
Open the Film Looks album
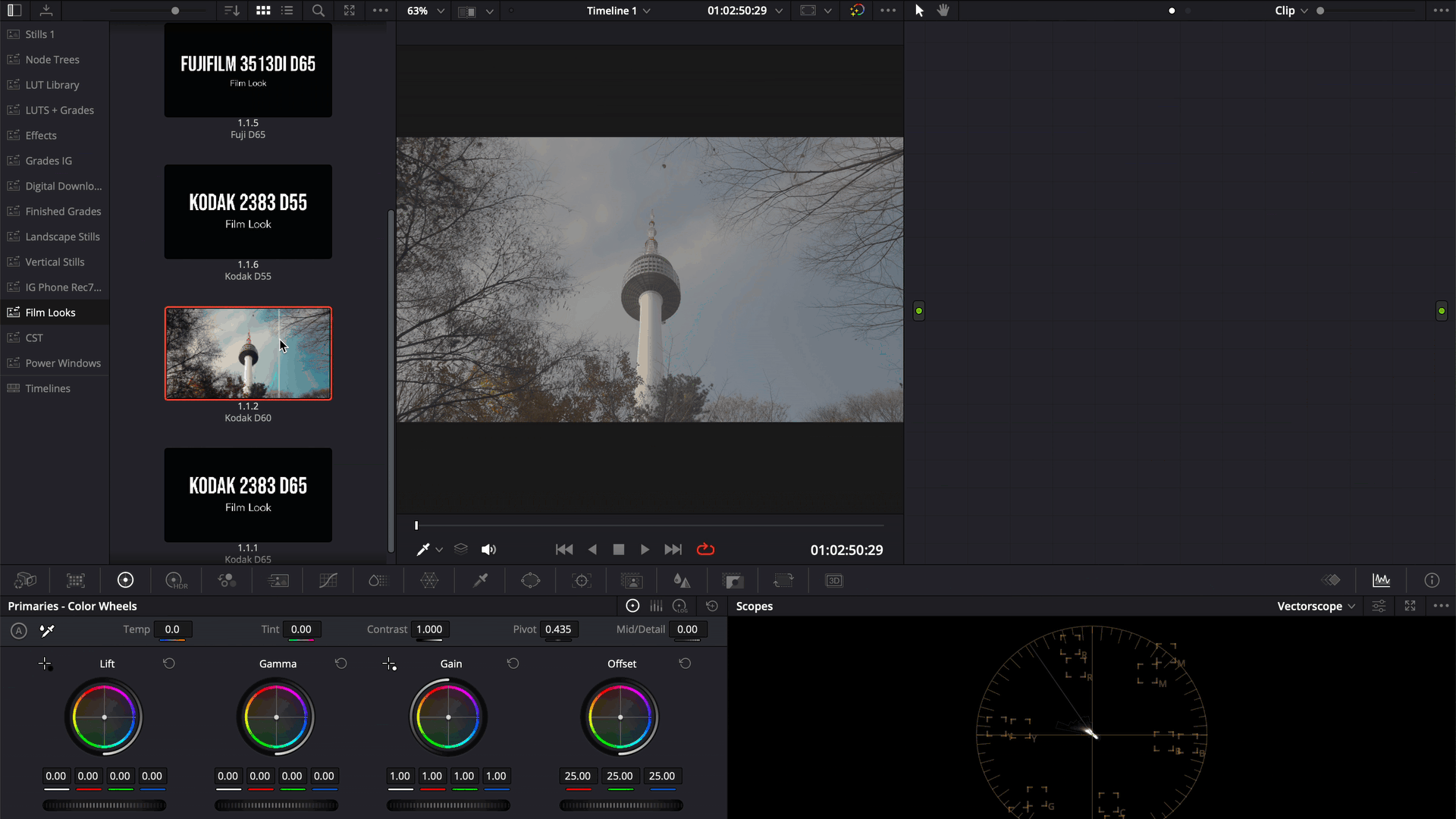50,312
